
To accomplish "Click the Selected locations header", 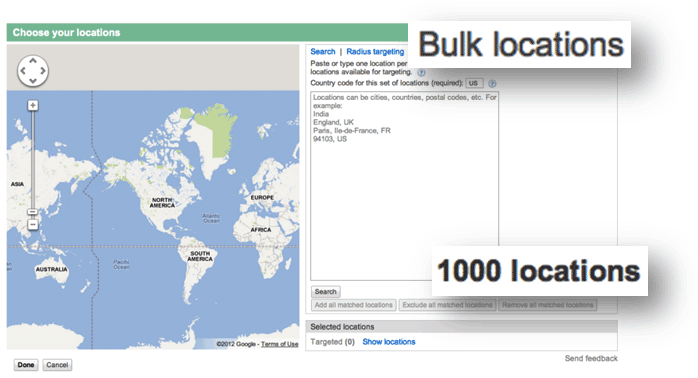I will click(461, 327).
